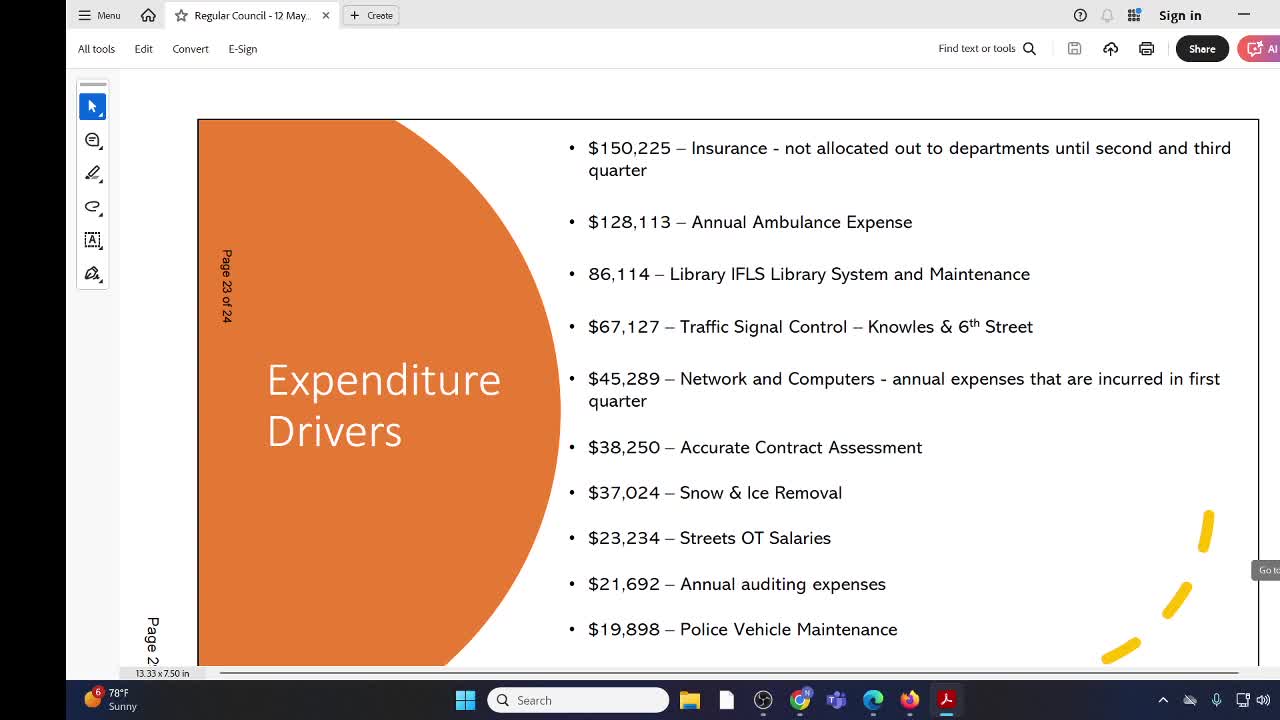Open the notifications bell
The width and height of the screenshot is (1280, 720).
[x=1107, y=15]
